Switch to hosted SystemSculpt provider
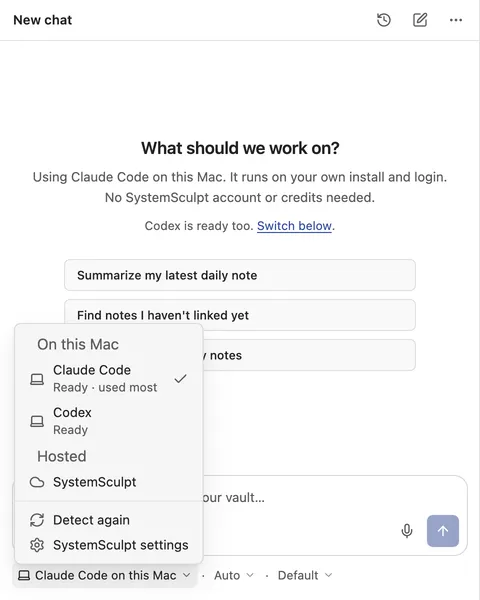This screenshot has width=480, height=600. (109, 482)
